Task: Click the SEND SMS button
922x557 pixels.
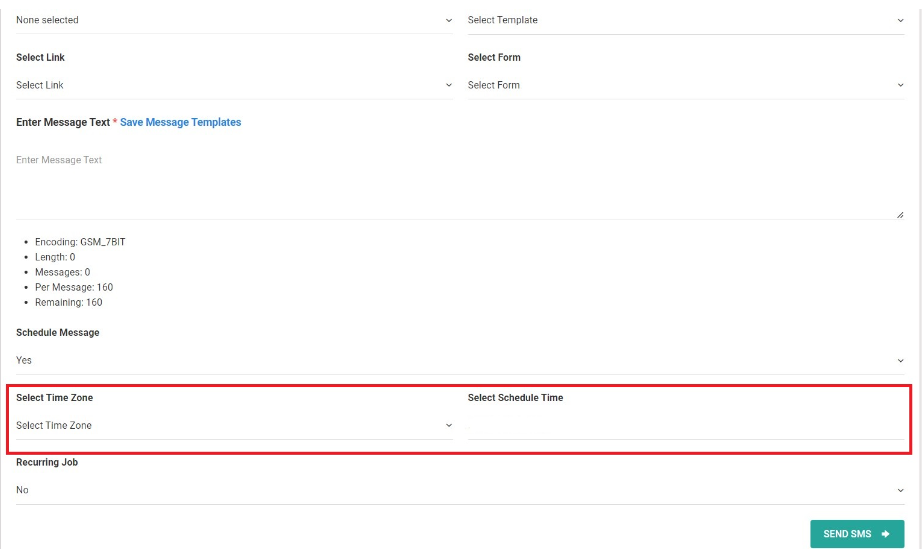Action: coord(857,534)
